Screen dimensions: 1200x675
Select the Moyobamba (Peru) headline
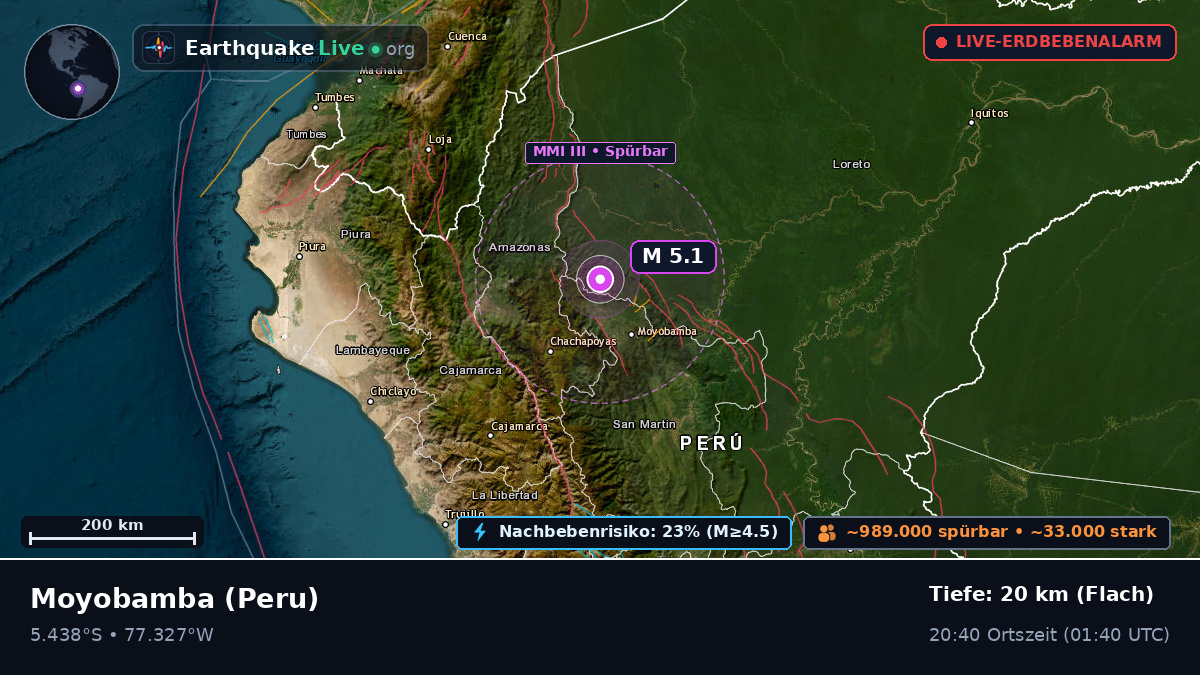174,598
